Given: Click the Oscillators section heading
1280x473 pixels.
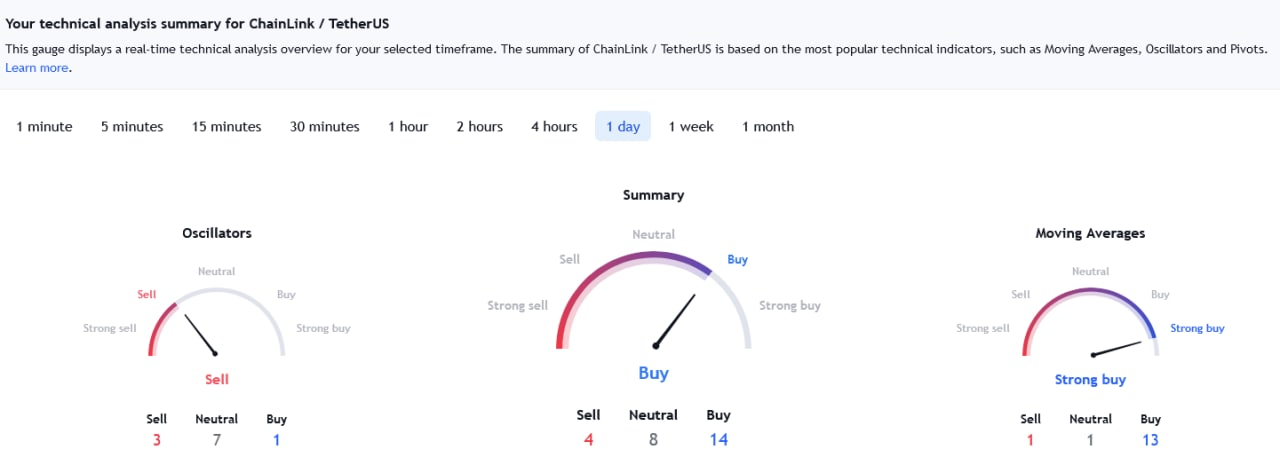Looking at the screenshot, I should (217, 233).
